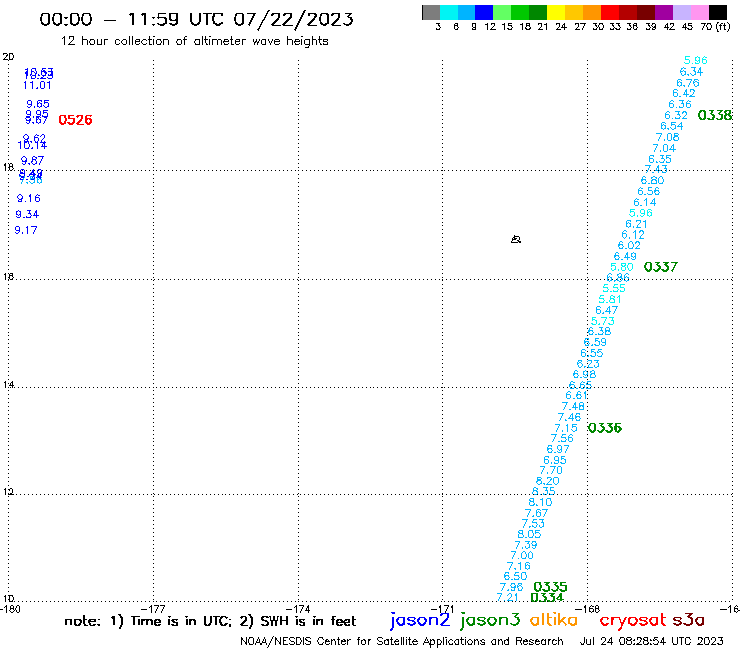
Task: Click the 5.73 wave height value
Action: [x=603, y=321]
